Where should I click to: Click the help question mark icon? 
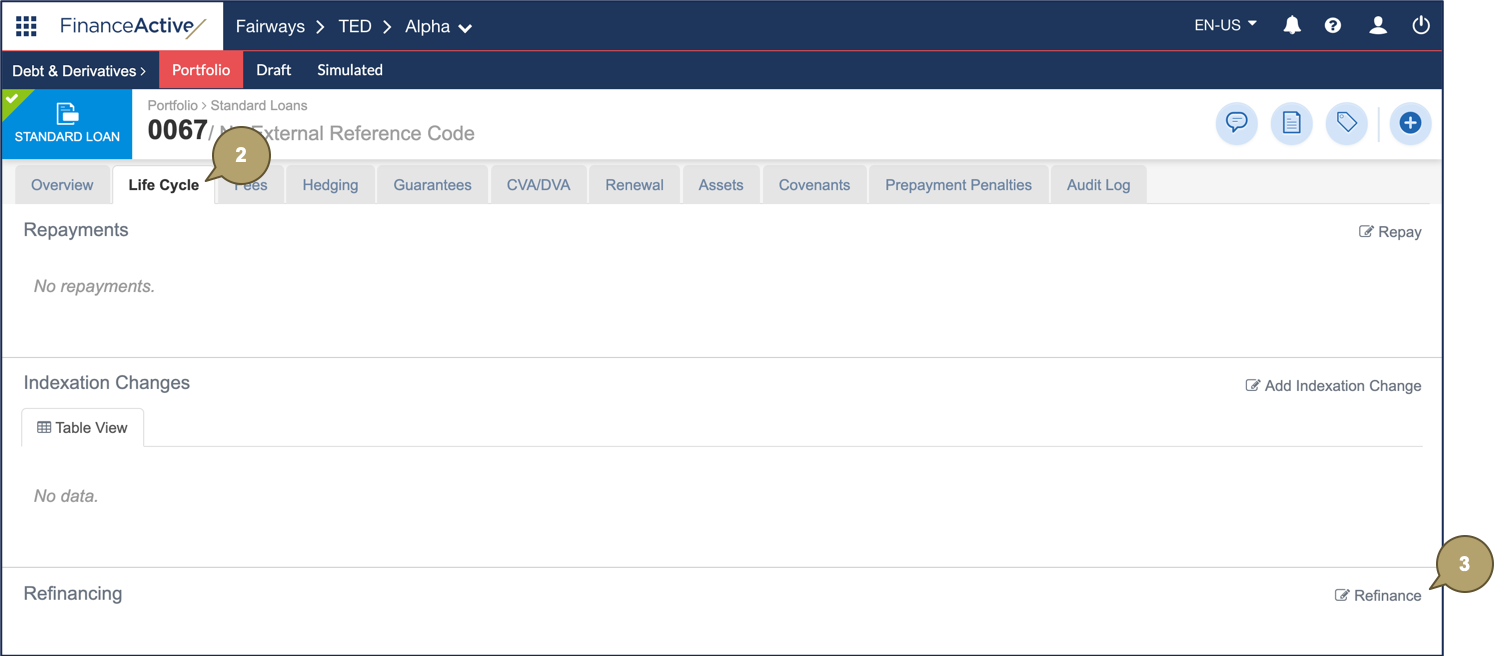coord(1333,26)
